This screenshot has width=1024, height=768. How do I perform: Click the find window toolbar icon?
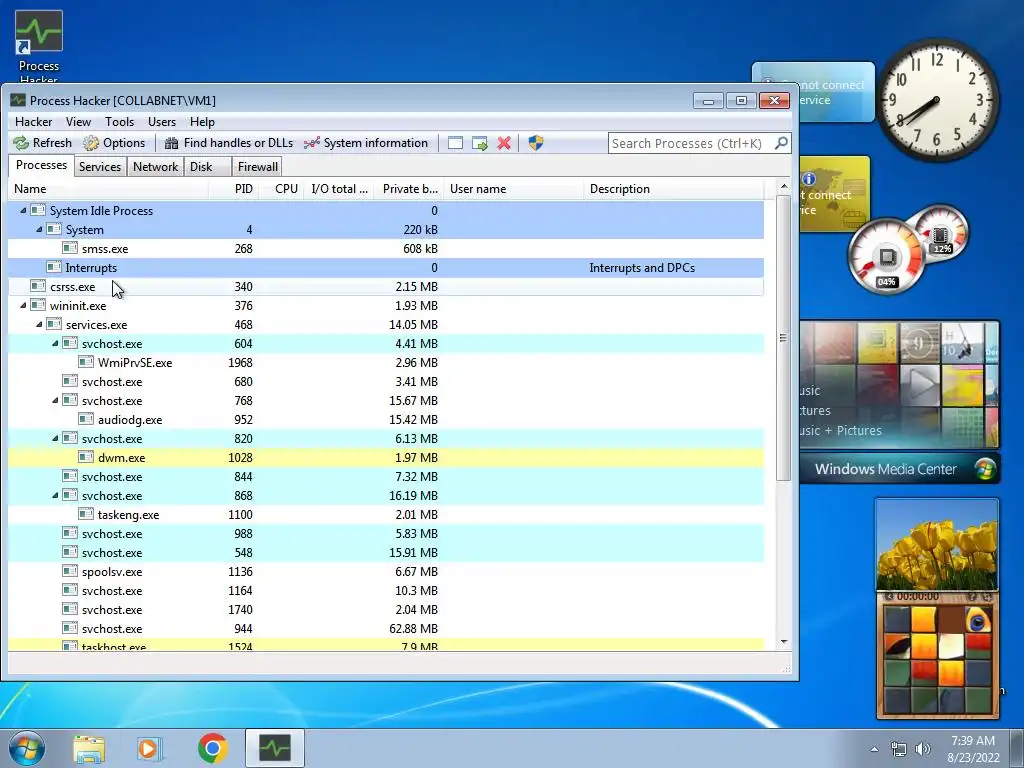455,143
